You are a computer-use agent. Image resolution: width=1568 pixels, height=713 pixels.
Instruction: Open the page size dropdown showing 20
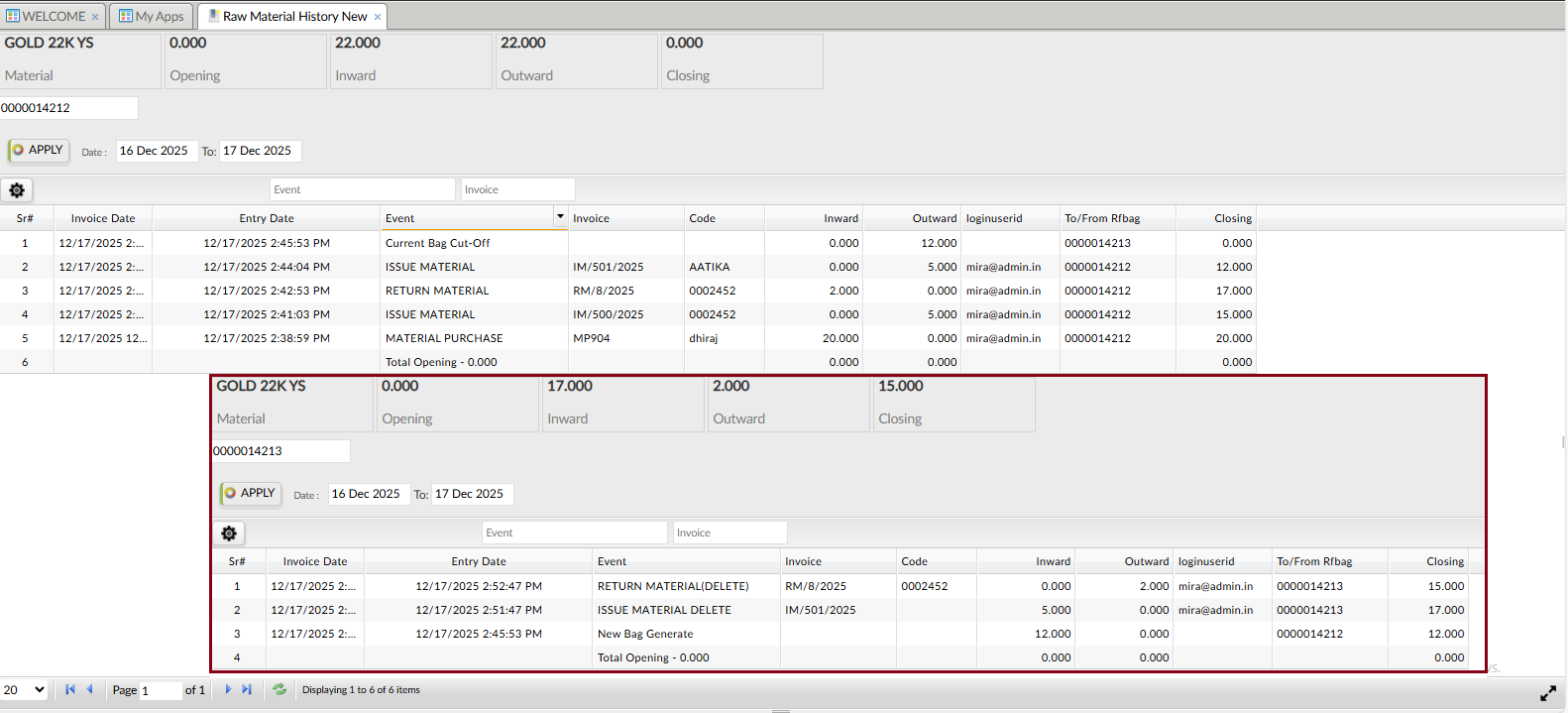coord(25,690)
